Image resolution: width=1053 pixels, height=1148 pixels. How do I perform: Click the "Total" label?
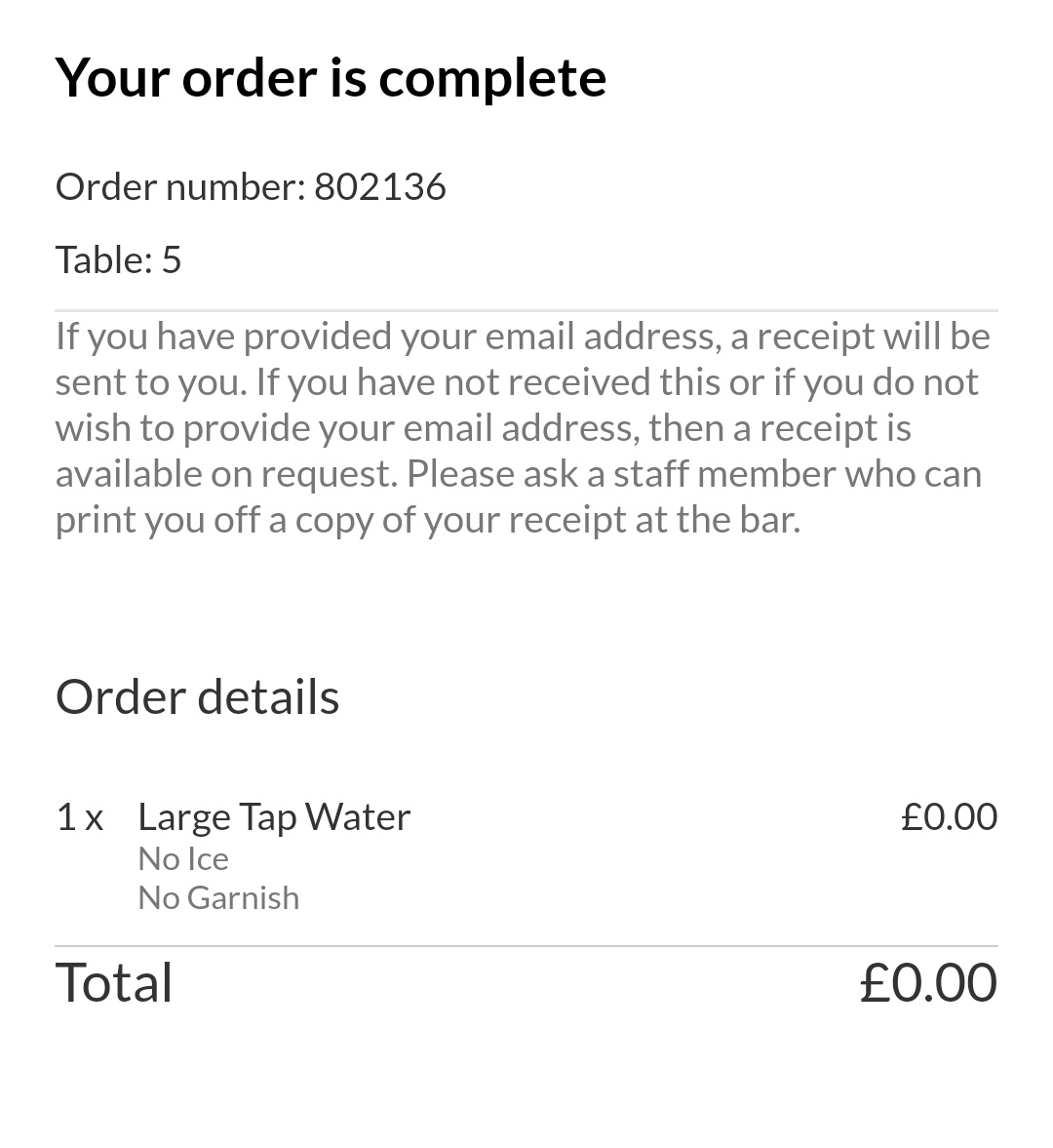coord(114,981)
